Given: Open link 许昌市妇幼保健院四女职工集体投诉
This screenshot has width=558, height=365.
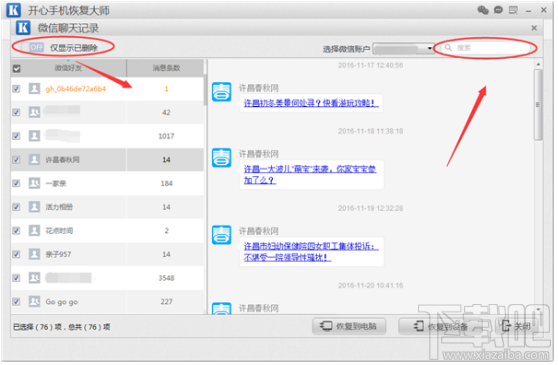Looking at the screenshot, I should point(311,252).
